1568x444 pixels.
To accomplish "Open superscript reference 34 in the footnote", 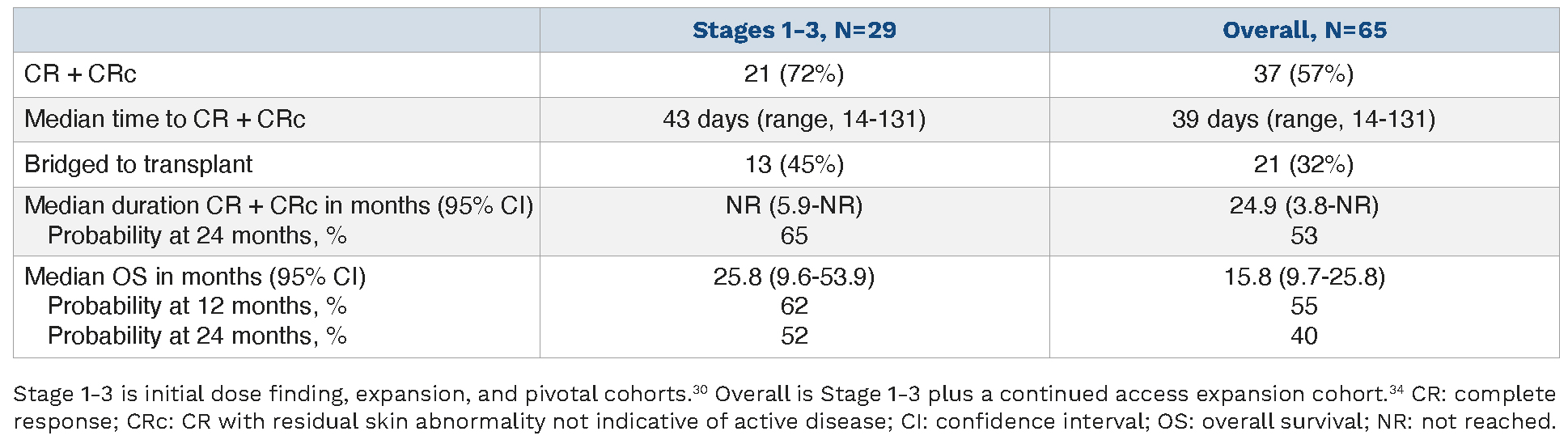I will click(x=1396, y=389).
